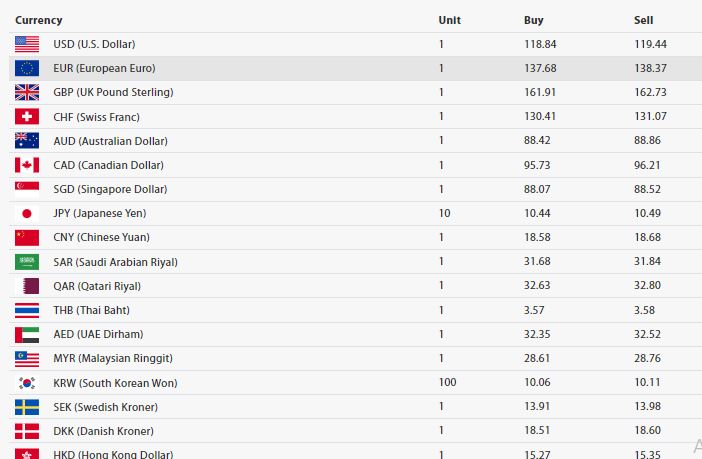This screenshot has width=702, height=459.
Task: Select the MYR (Malaysian Ringgit) label
Action: tap(113, 358)
